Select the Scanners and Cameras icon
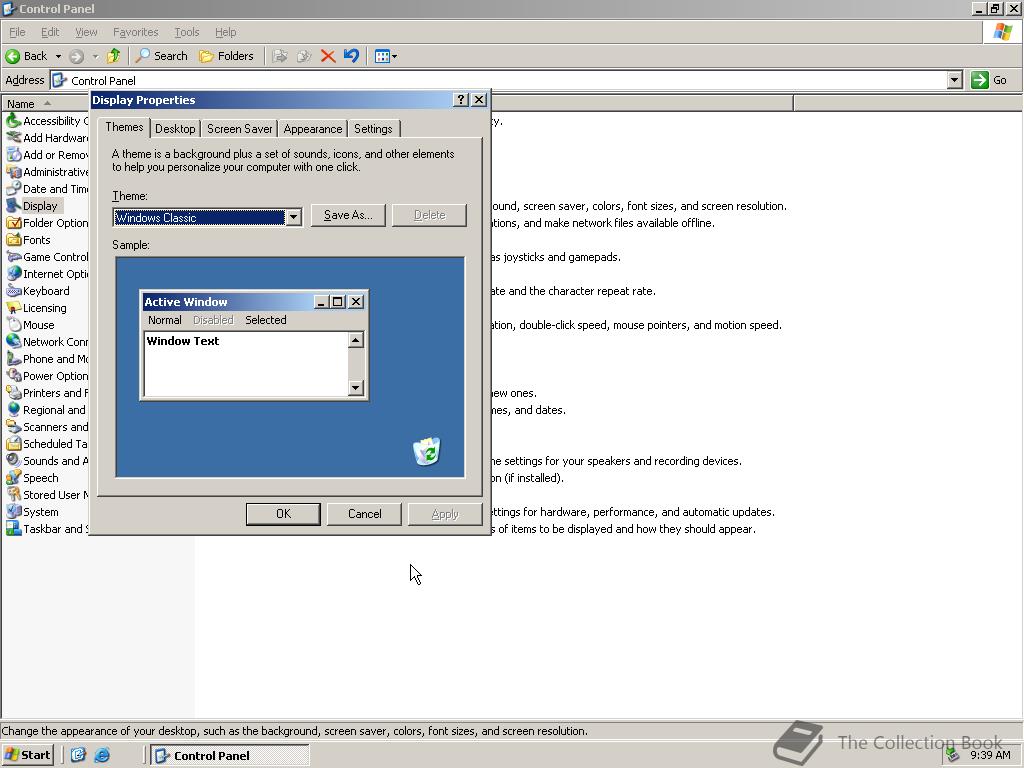 [x=13, y=426]
